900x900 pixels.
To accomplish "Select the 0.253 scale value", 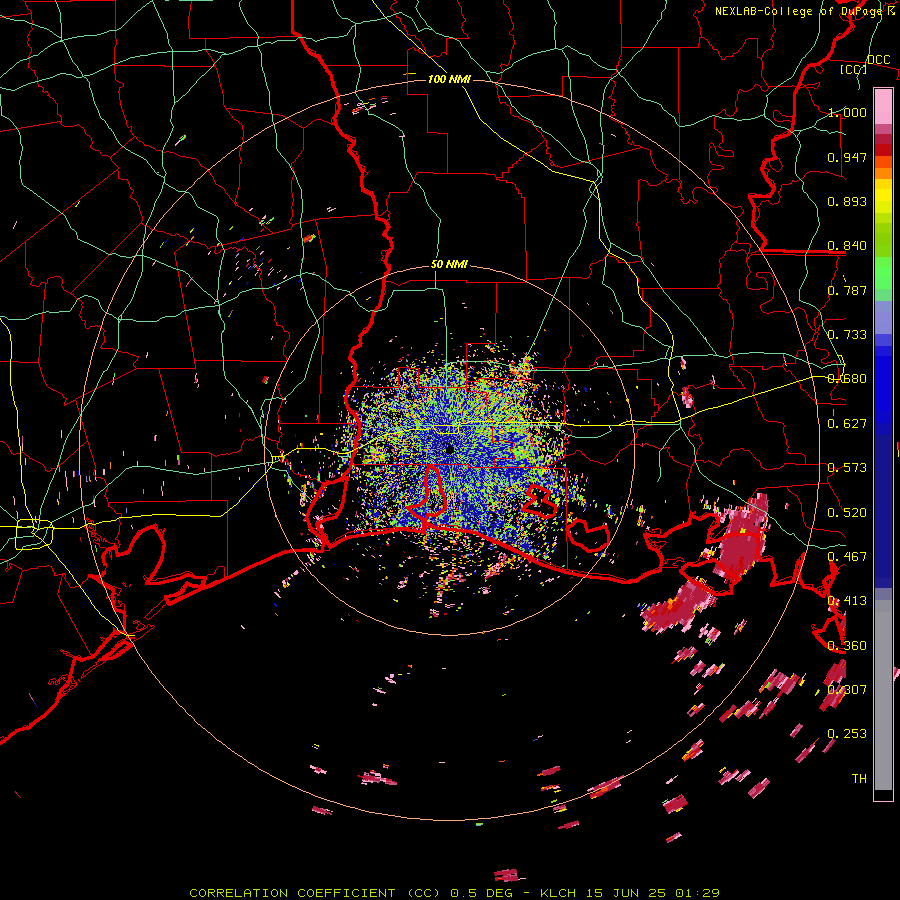I will coord(847,734).
